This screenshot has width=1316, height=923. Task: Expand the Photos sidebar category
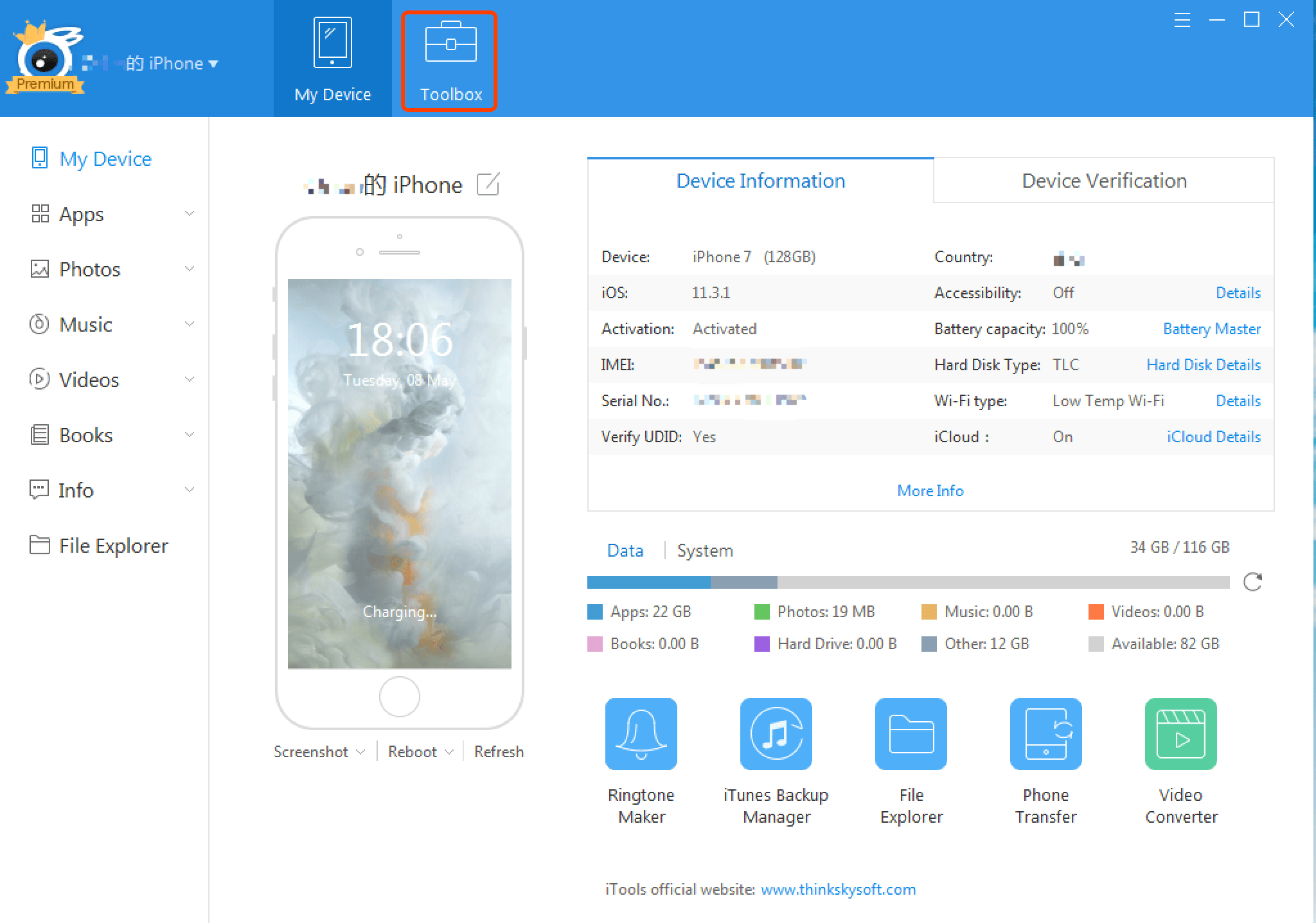189,269
